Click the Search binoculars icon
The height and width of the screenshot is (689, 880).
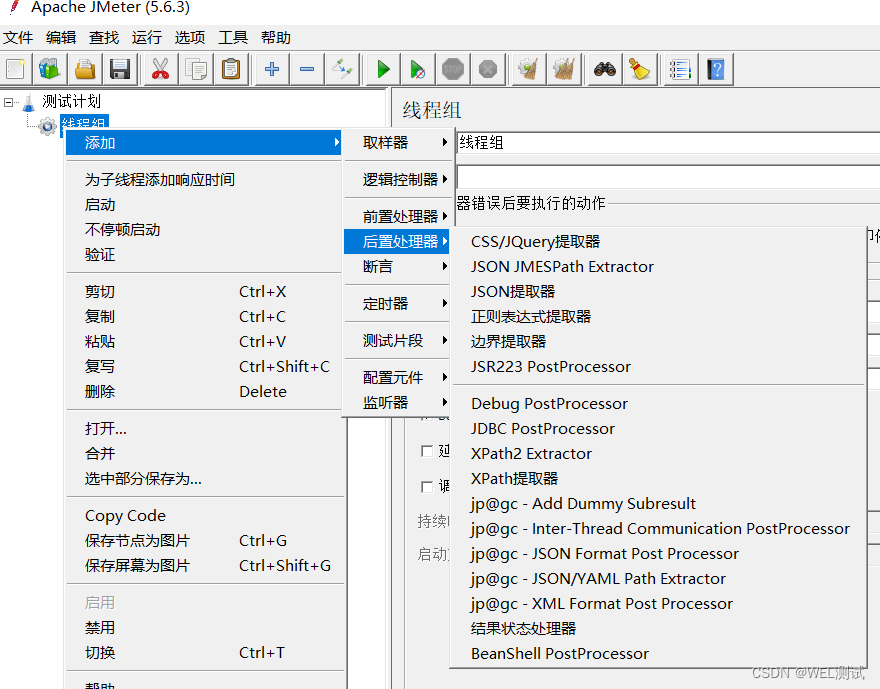tap(604, 69)
